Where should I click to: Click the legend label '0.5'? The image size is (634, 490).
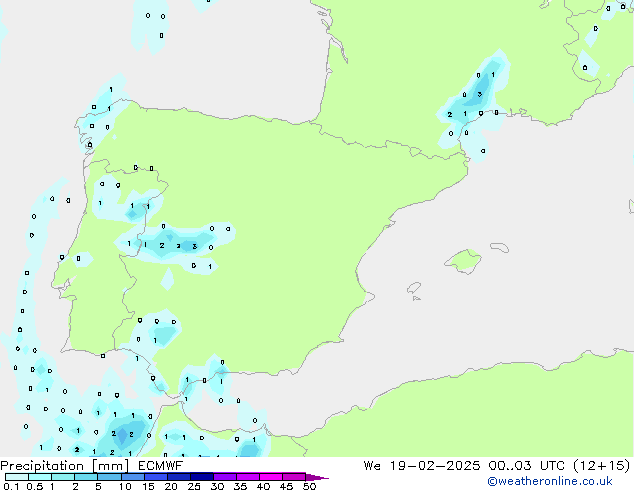[x=35, y=486]
